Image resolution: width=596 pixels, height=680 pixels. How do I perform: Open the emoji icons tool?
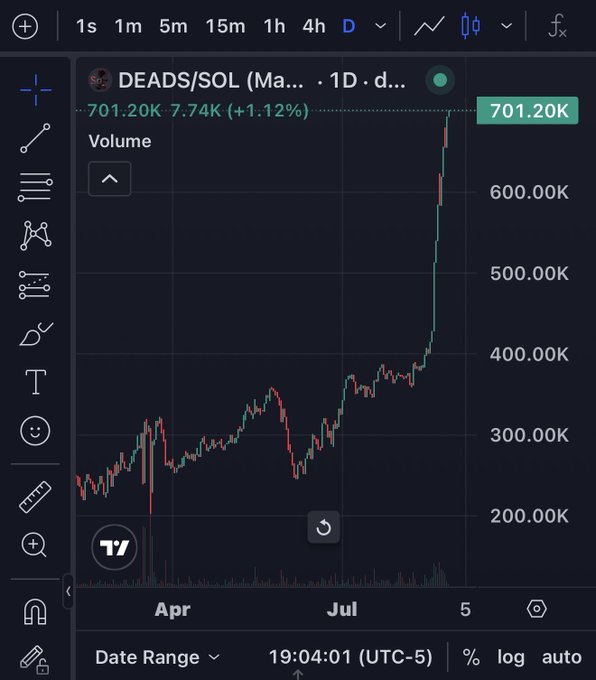click(35, 431)
